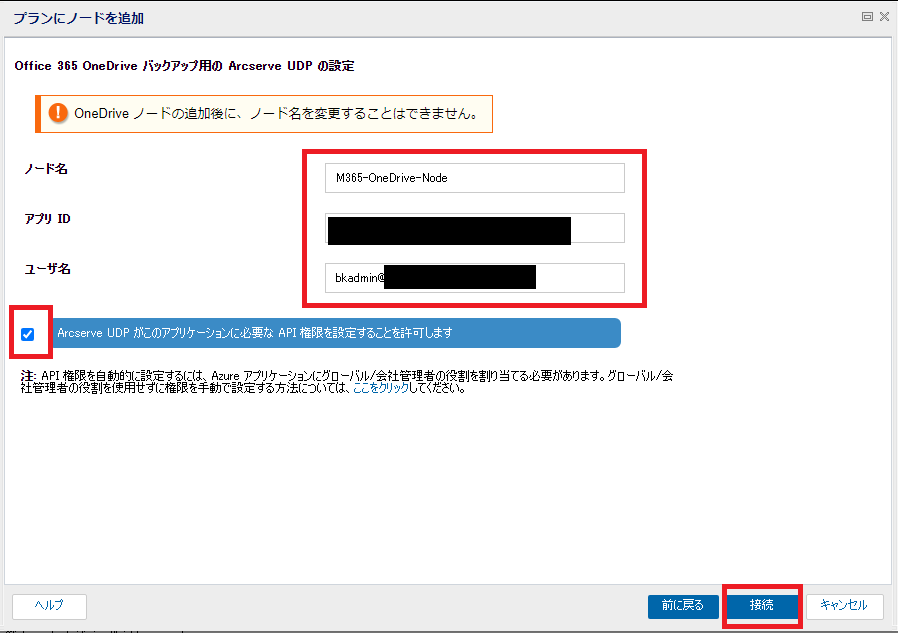Click the ノード名 input field containing M365-OneDrive-Node

(x=474, y=178)
